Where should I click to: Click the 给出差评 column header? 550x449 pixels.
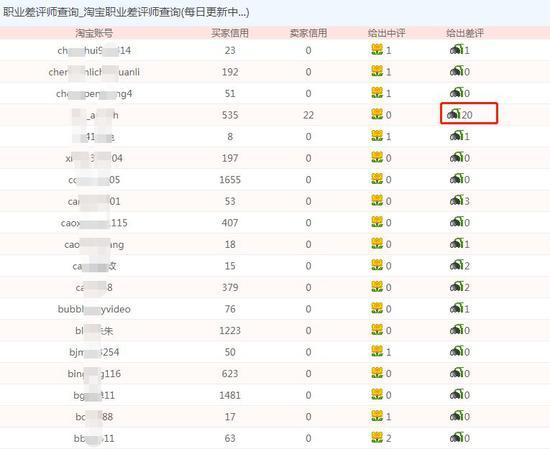click(x=465, y=33)
